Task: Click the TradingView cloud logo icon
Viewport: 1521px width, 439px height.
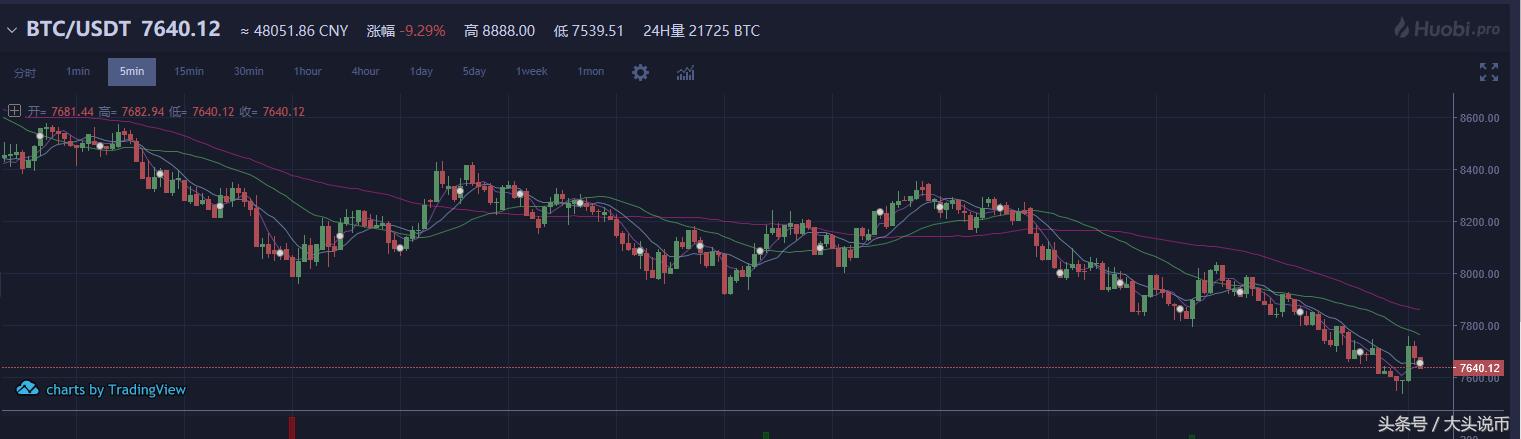Action: pyautogui.click(x=28, y=389)
